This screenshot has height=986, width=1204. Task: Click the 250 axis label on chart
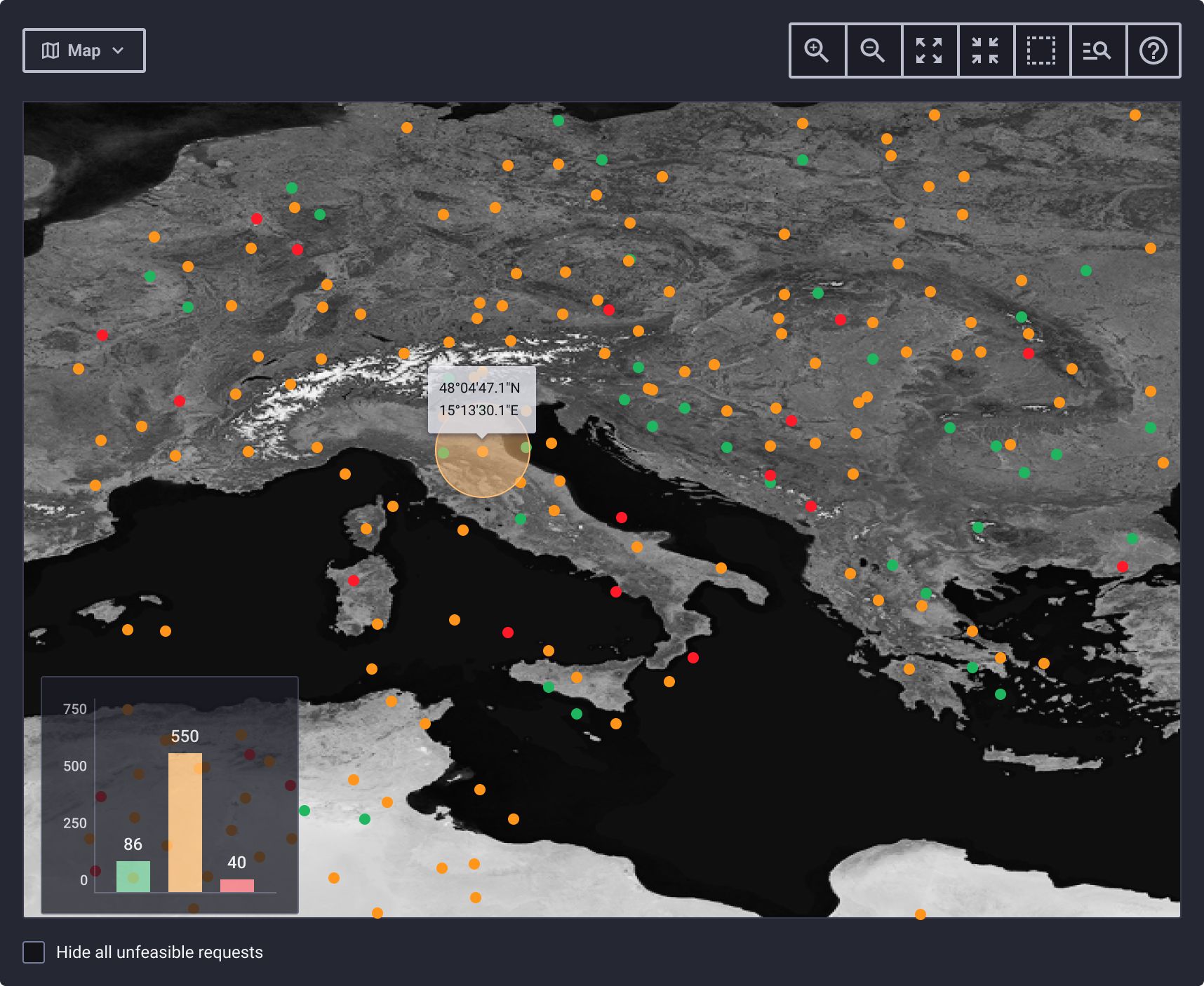point(75,823)
